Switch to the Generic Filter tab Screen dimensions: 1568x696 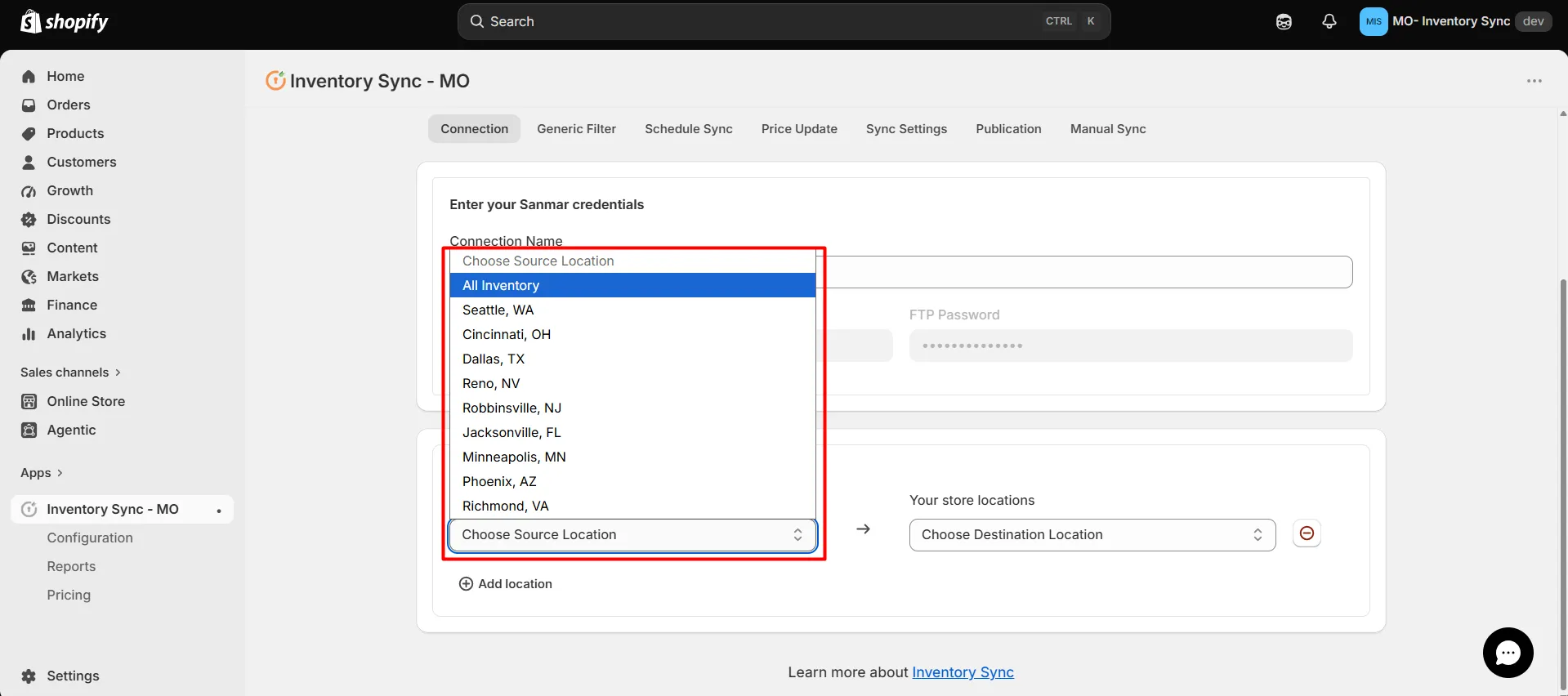[576, 128]
